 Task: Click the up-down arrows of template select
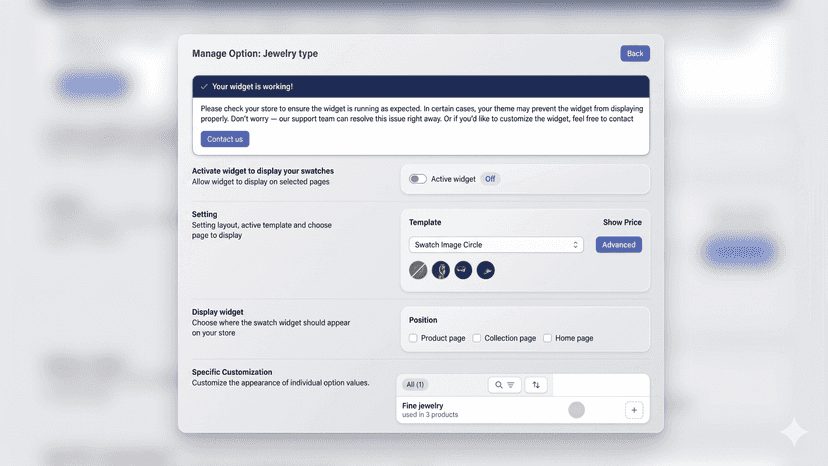(575, 245)
